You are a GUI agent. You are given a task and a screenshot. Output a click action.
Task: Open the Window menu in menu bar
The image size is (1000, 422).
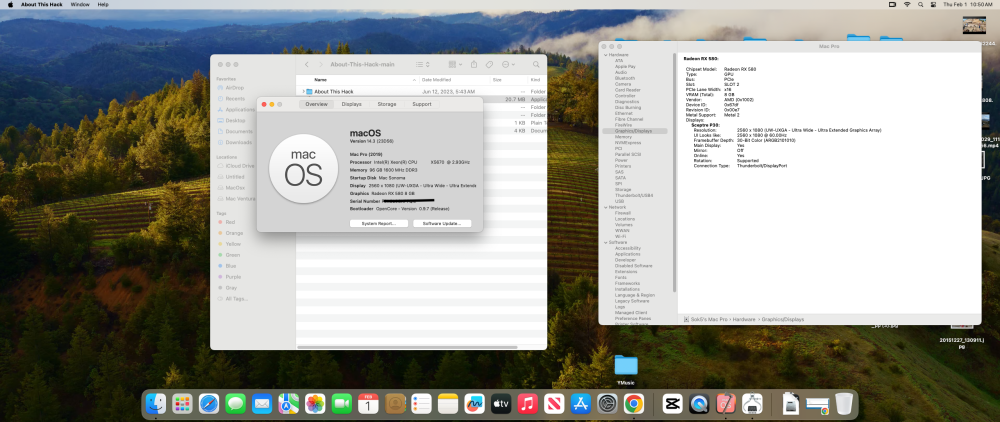click(80, 4)
